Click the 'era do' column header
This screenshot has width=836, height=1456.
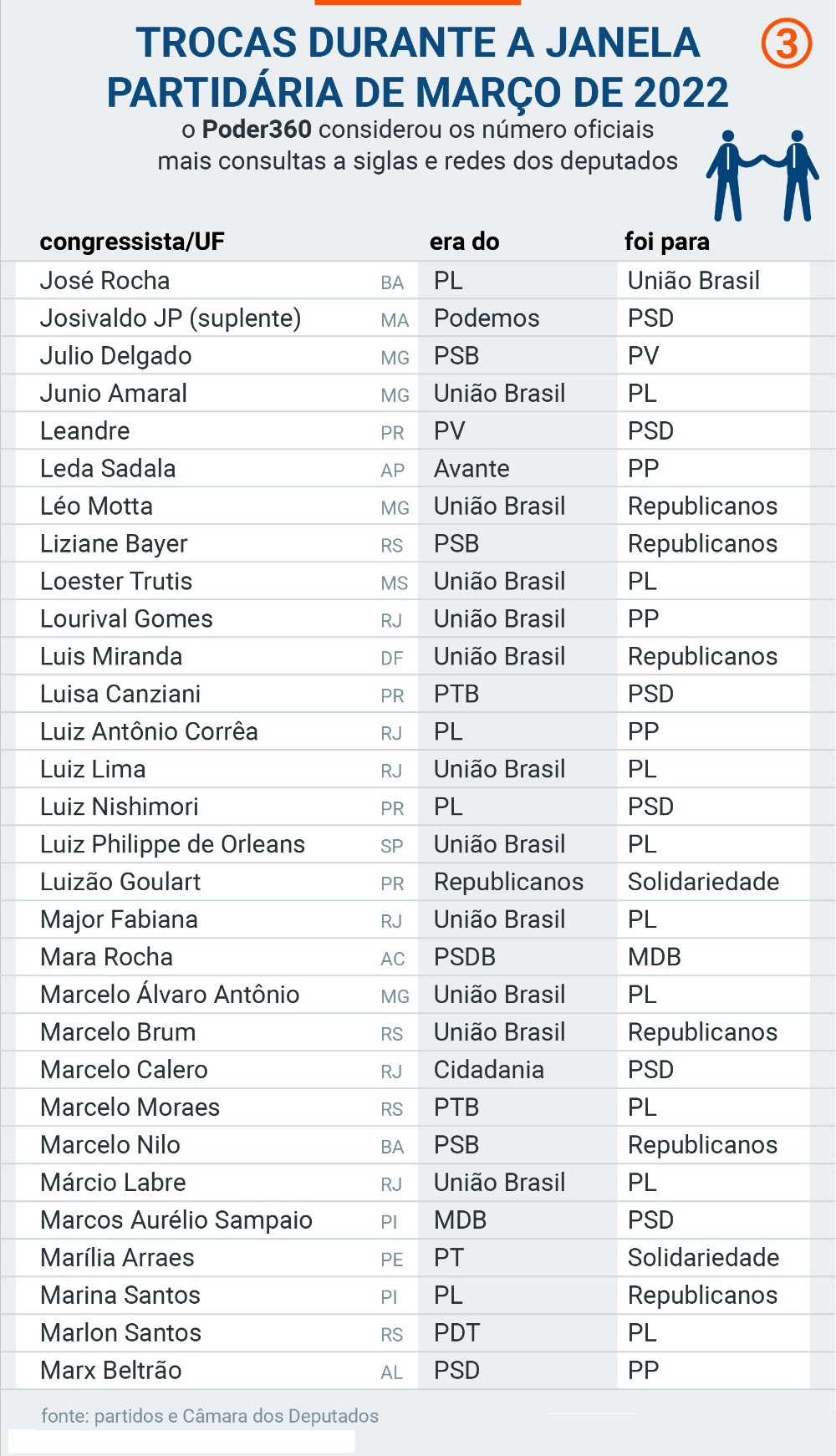pyautogui.click(x=464, y=242)
